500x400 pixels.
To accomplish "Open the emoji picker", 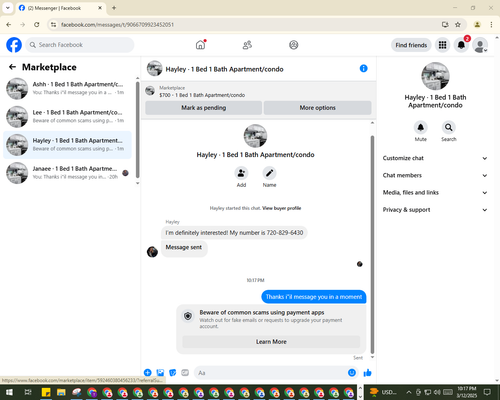I will click(352, 373).
